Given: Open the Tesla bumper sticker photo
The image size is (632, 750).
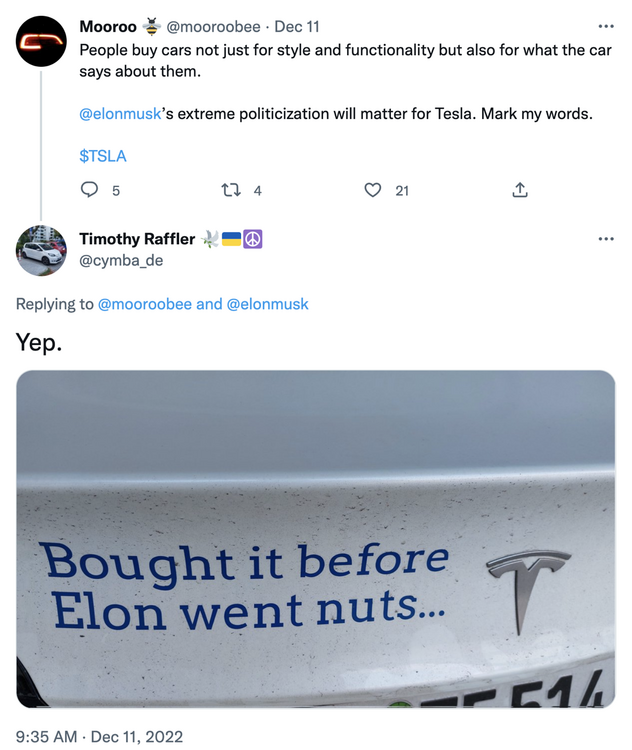Looking at the screenshot, I should (x=316, y=538).
